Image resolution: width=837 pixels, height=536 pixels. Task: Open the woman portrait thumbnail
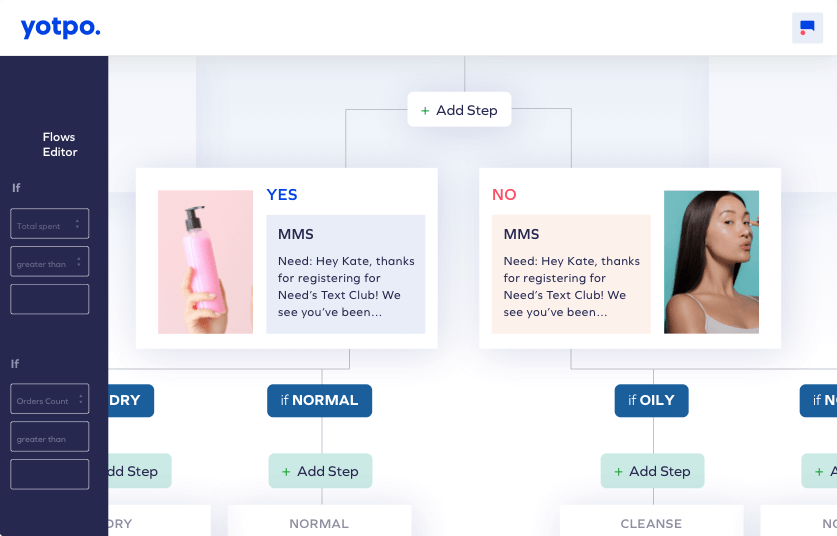pos(711,262)
